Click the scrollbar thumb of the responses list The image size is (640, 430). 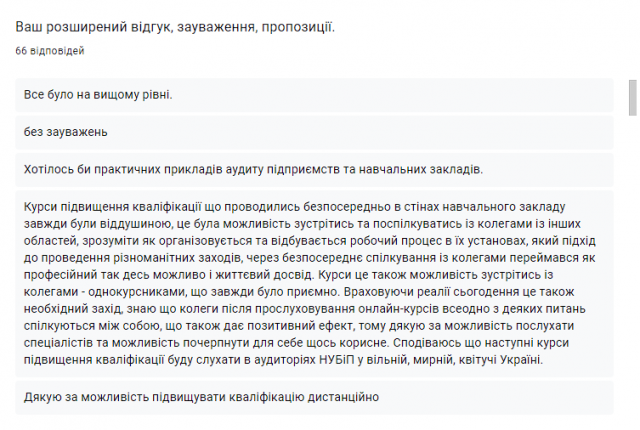633,98
